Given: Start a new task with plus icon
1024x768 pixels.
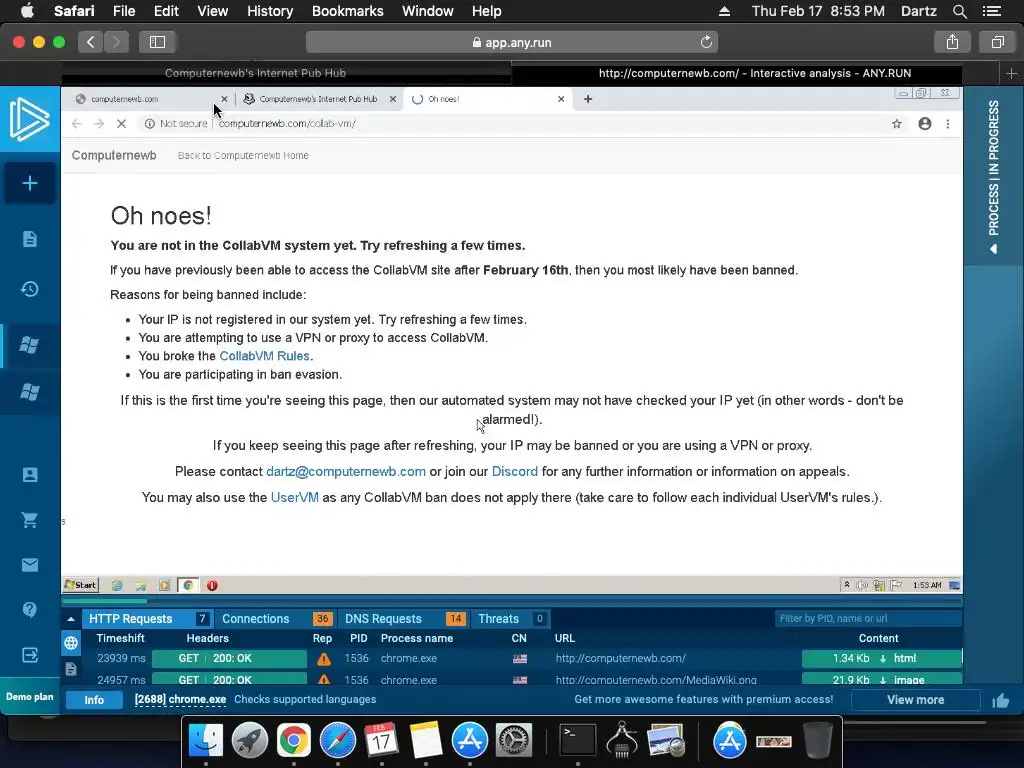Looking at the screenshot, I should click(x=30, y=183).
